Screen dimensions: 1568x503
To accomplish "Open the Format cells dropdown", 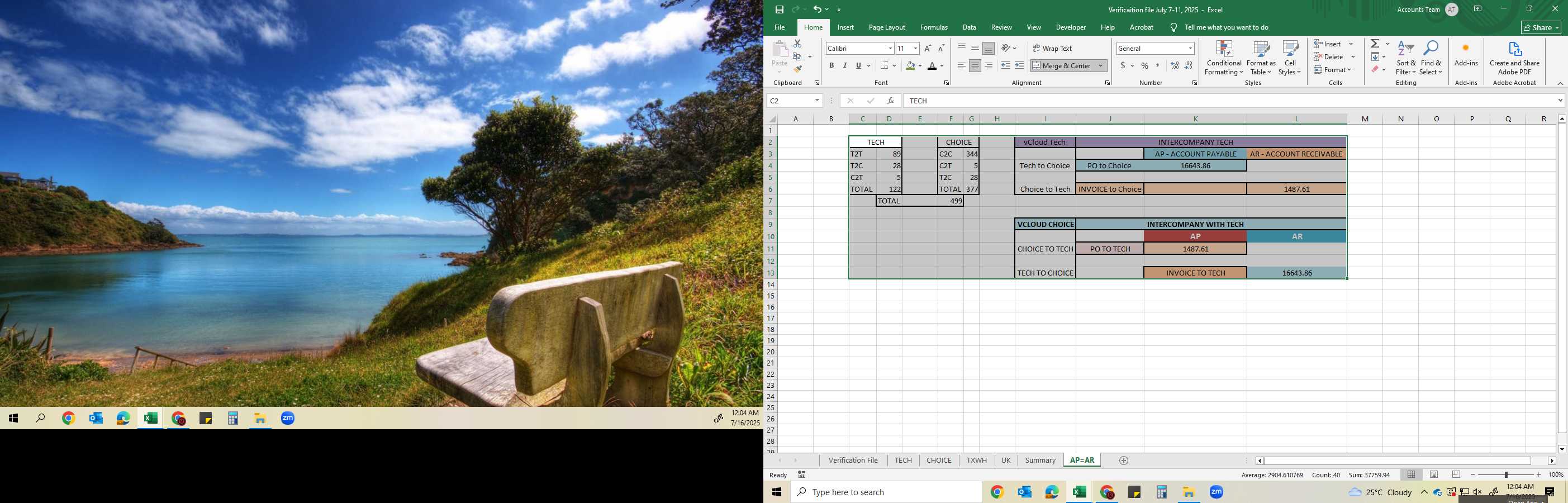I will pos(1332,69).
